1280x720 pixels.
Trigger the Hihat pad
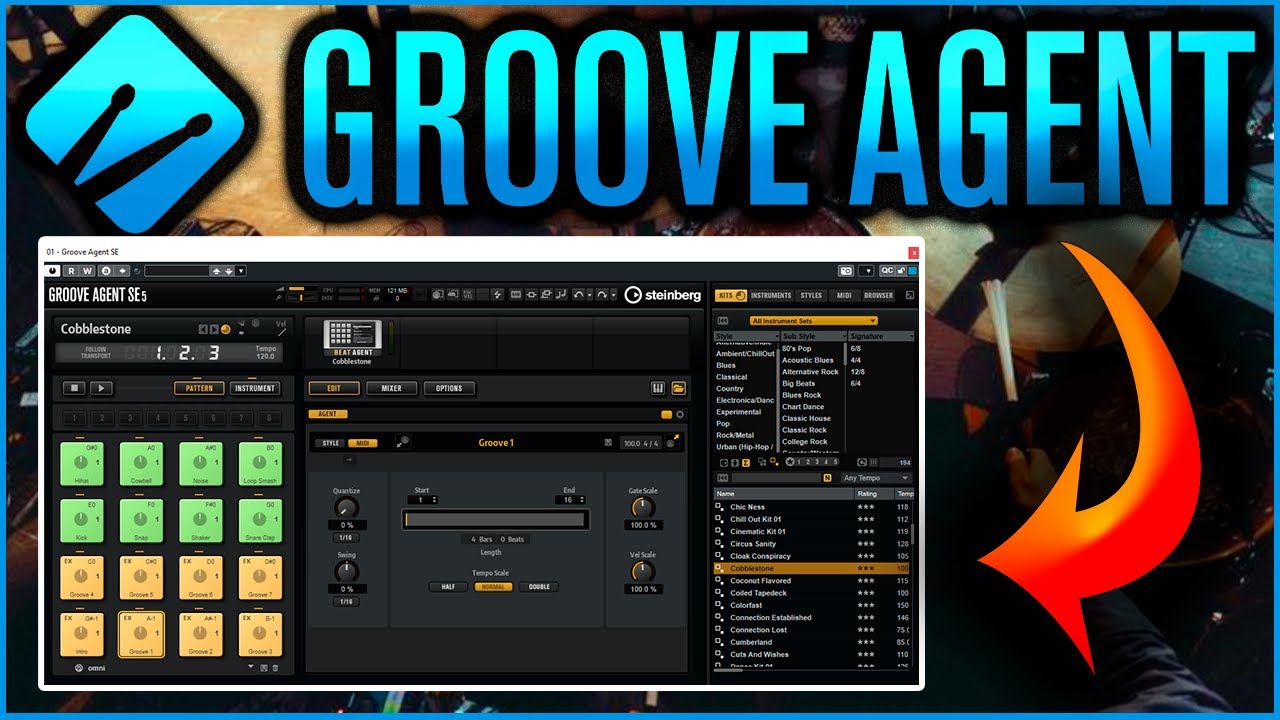coord(81,464)
